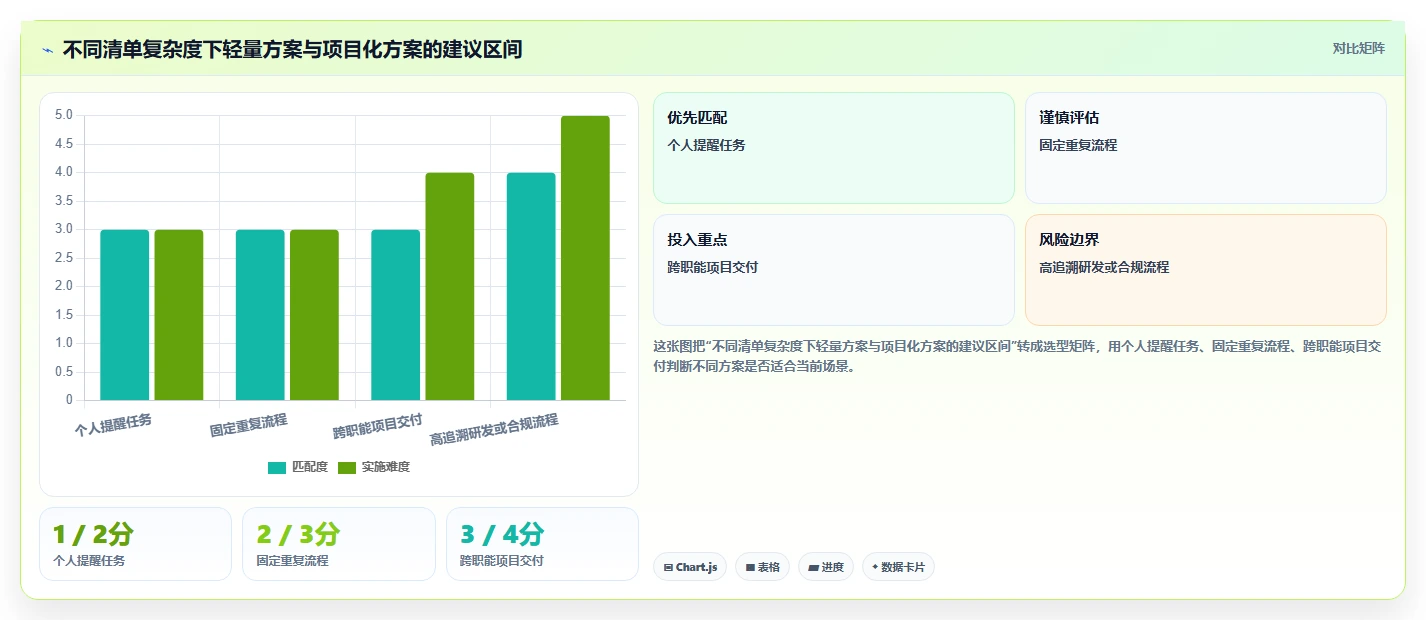Image resolution: width=1426 pixels, height=620 pixels.
Task: Click the icon in the Chart.js tag
Action: 668,567
